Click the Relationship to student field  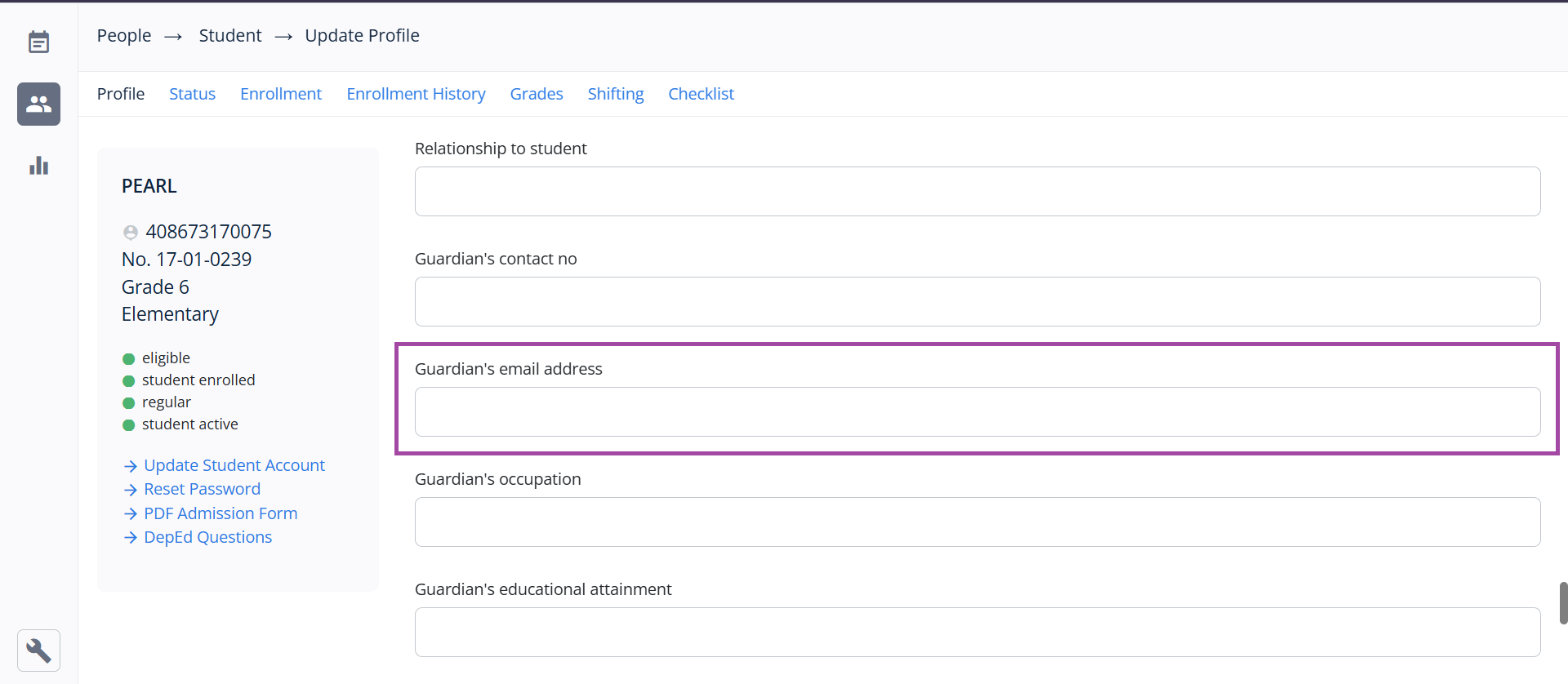[x=977, y=192]
